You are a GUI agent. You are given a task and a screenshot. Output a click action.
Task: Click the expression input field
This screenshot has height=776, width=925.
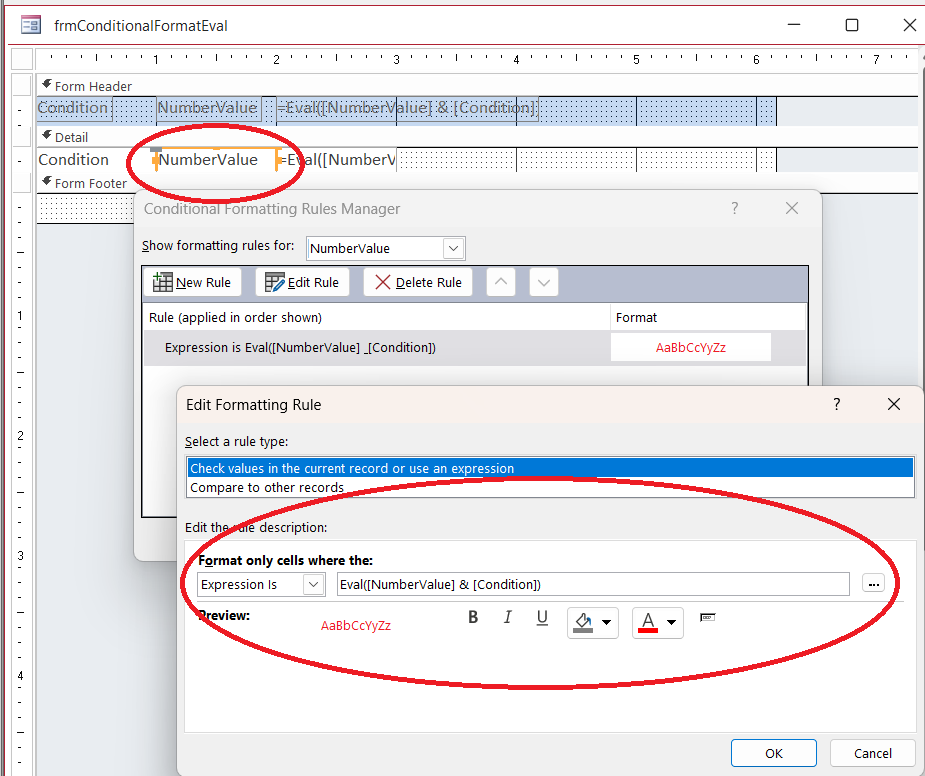tap(593, 585)
